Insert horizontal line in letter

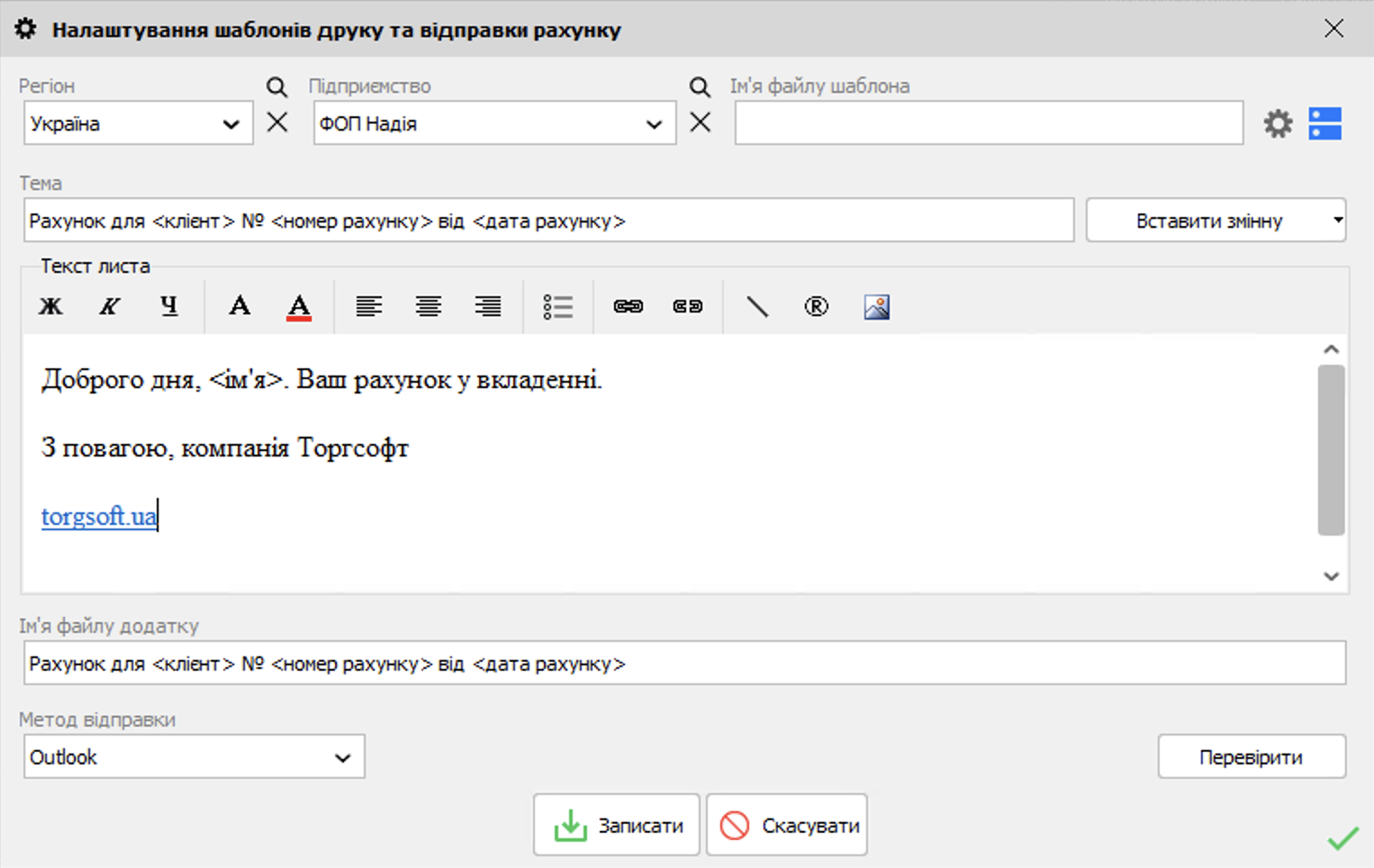(757, 307)
